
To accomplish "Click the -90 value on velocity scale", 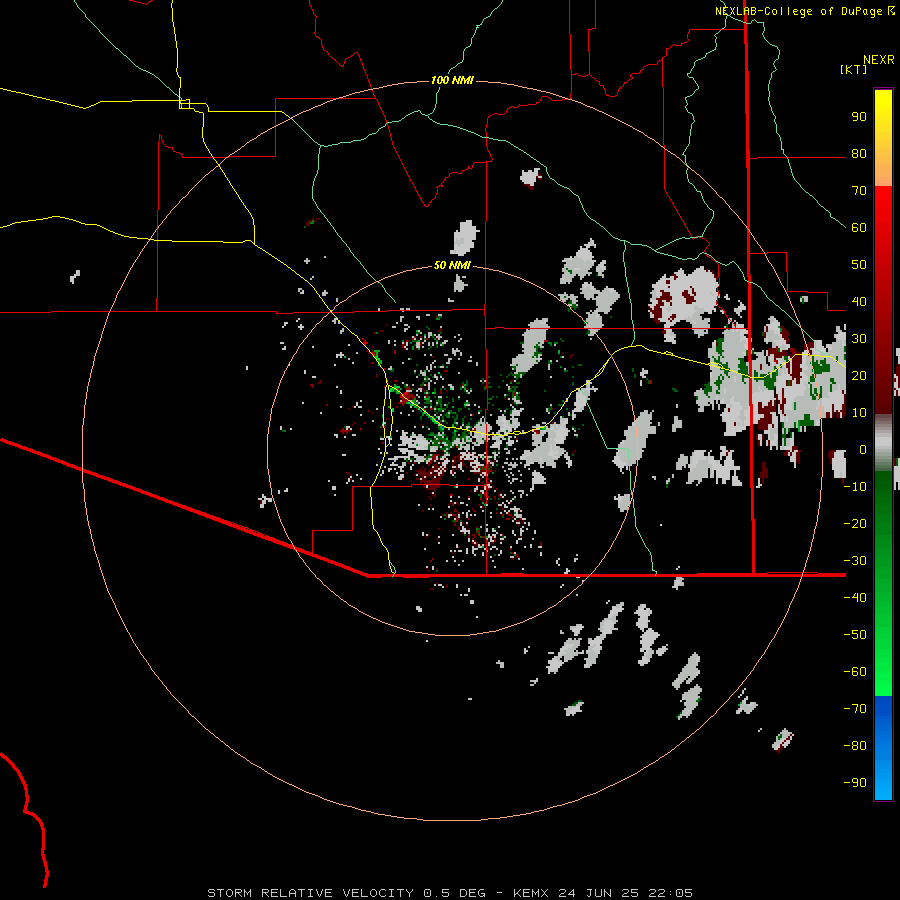I will pyautogui.click(x=855, y=783).
